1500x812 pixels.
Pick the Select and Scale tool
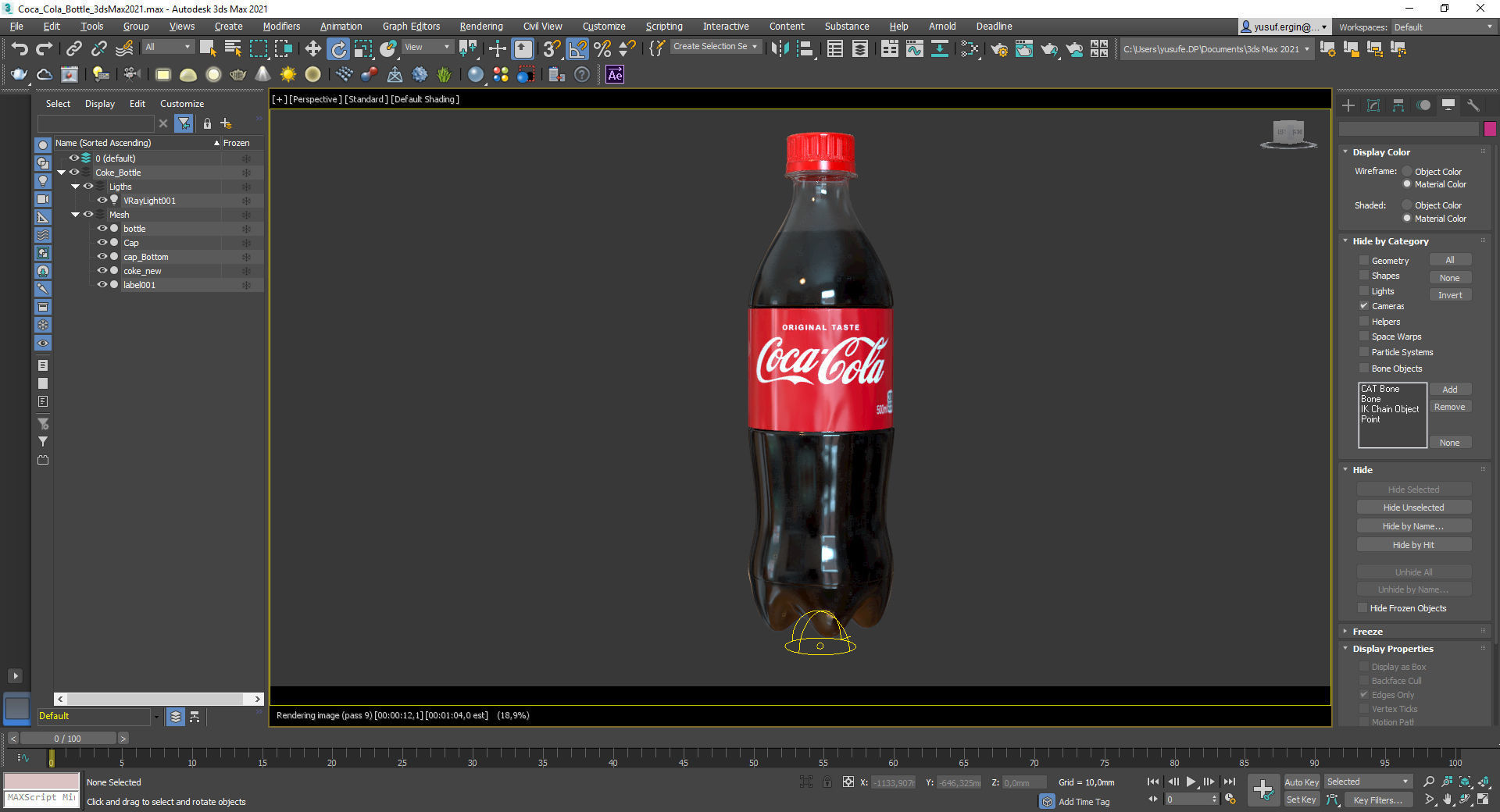point(363,48)
